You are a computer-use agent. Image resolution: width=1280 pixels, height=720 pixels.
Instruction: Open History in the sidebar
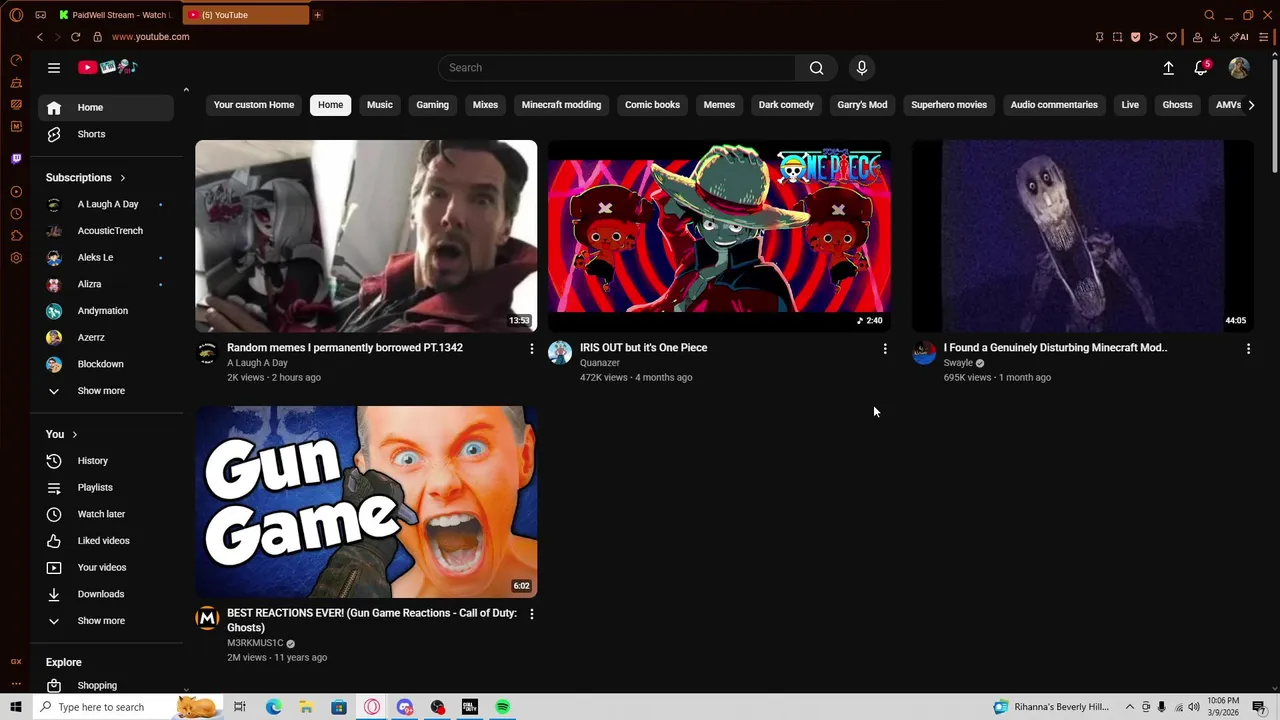coord(105,461)
